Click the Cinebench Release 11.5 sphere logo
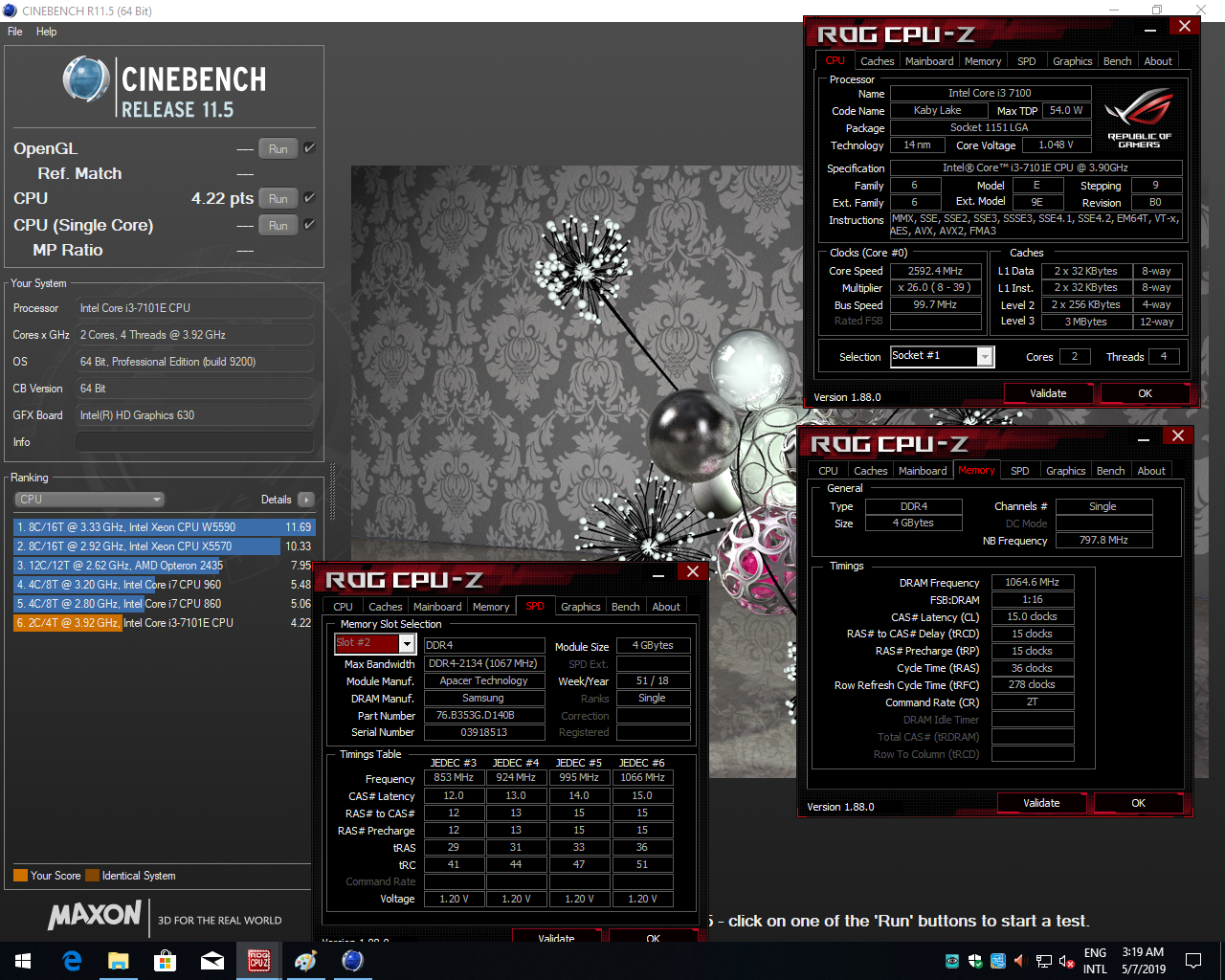This screenshot has height=980, width=1225. click(x=86, y=78)
